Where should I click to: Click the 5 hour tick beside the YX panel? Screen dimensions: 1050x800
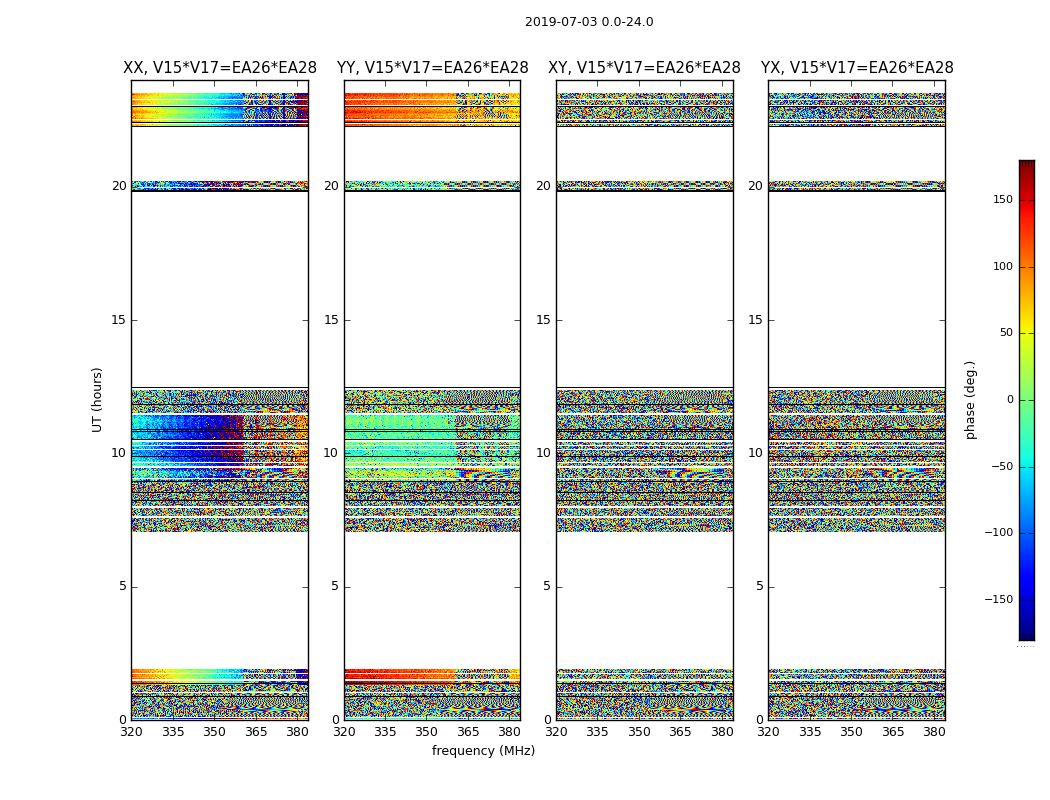pos(759,586)
